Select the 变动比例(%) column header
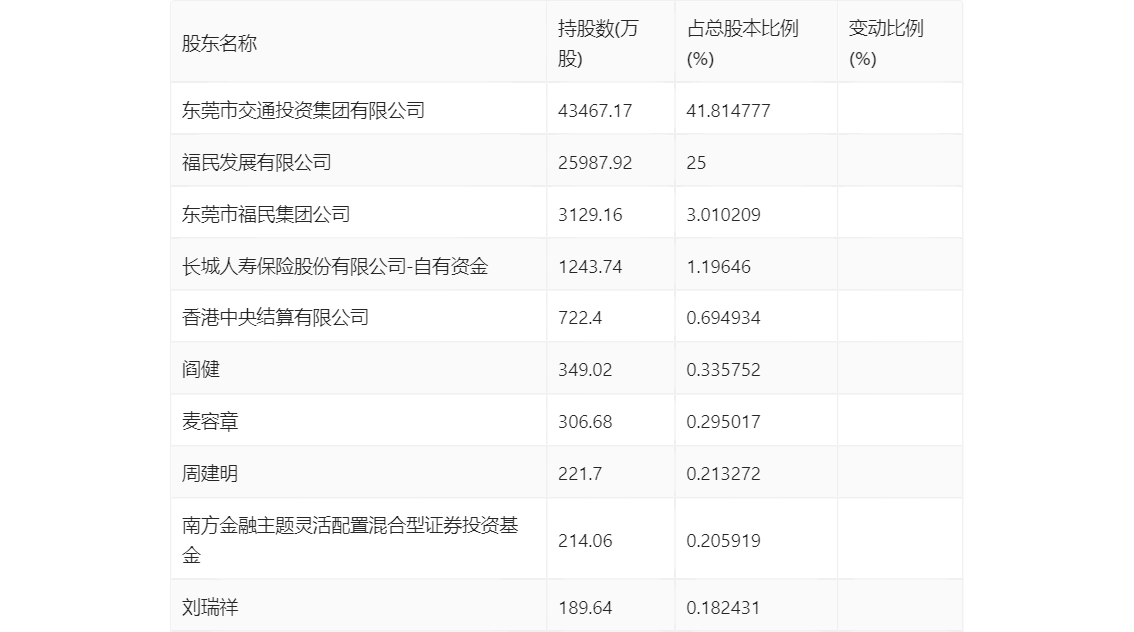The width and height of the screenshot is (1134, 632). point(886,43)
